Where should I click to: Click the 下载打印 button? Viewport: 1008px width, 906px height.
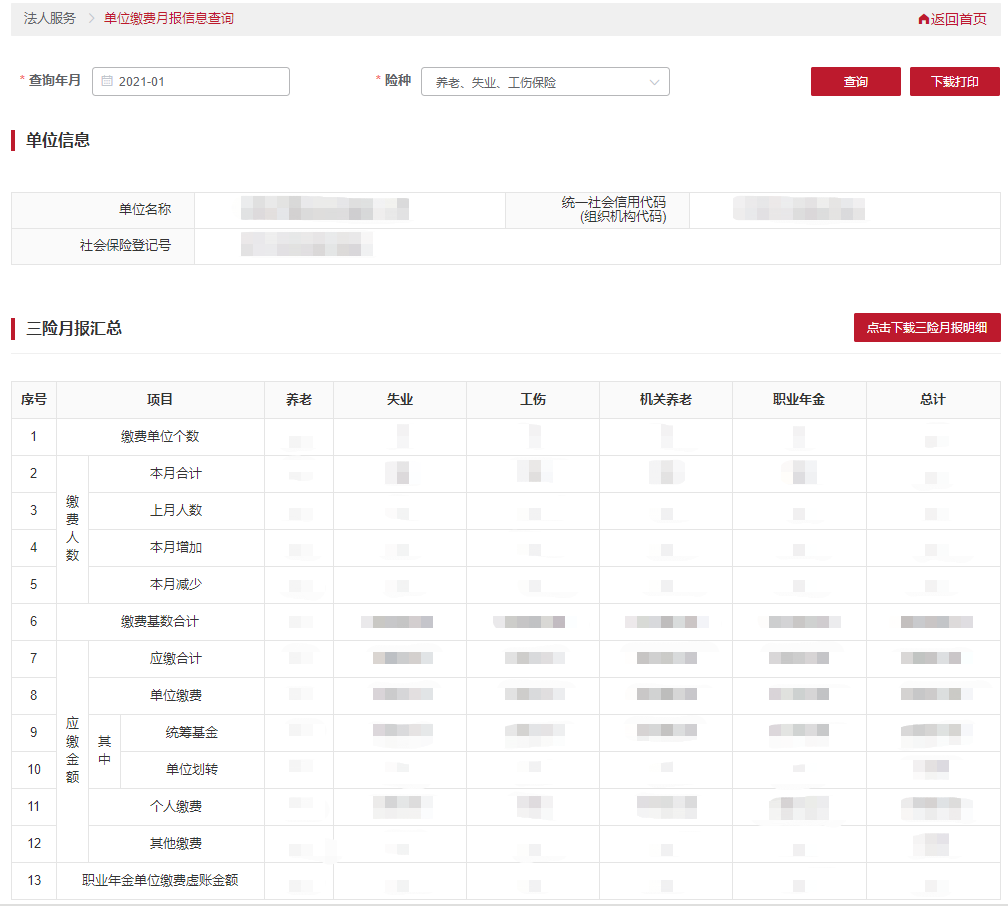point(954,82)
